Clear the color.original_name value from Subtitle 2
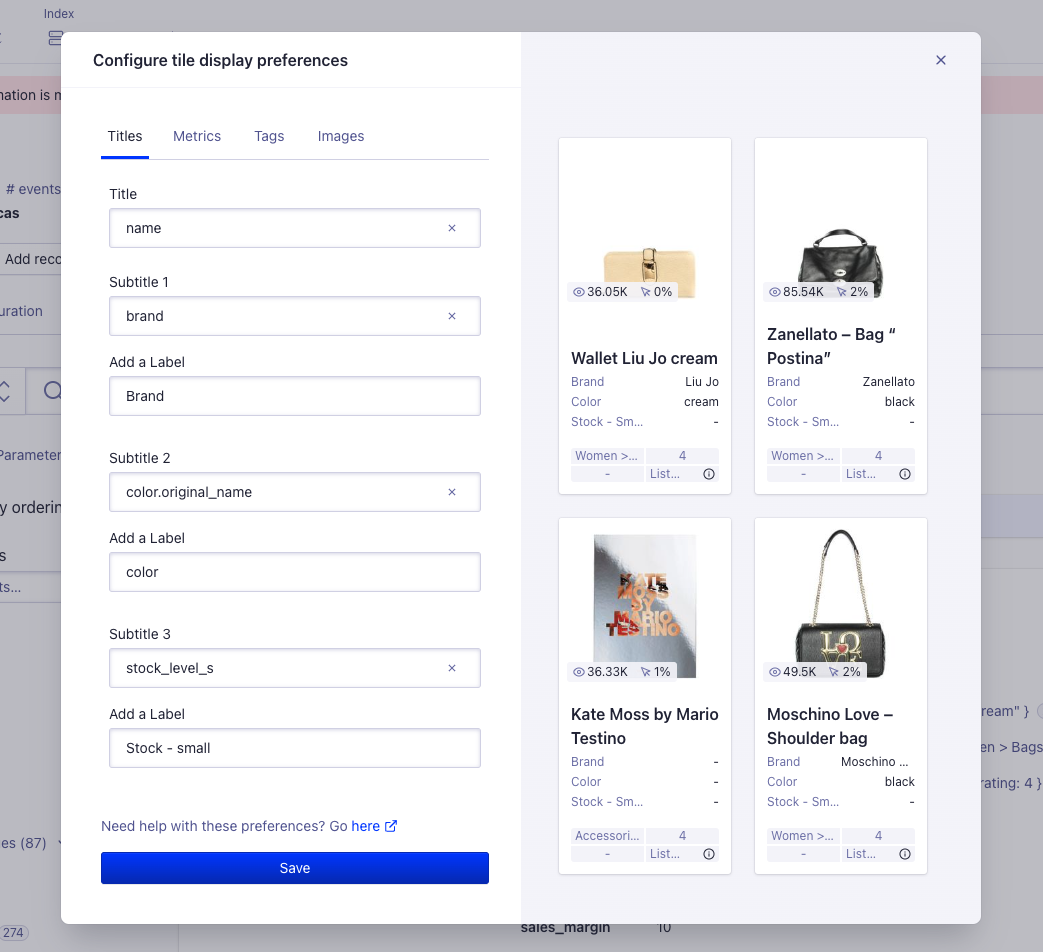1043x952 pixels. pyautogui.click(x=452, y=492)
